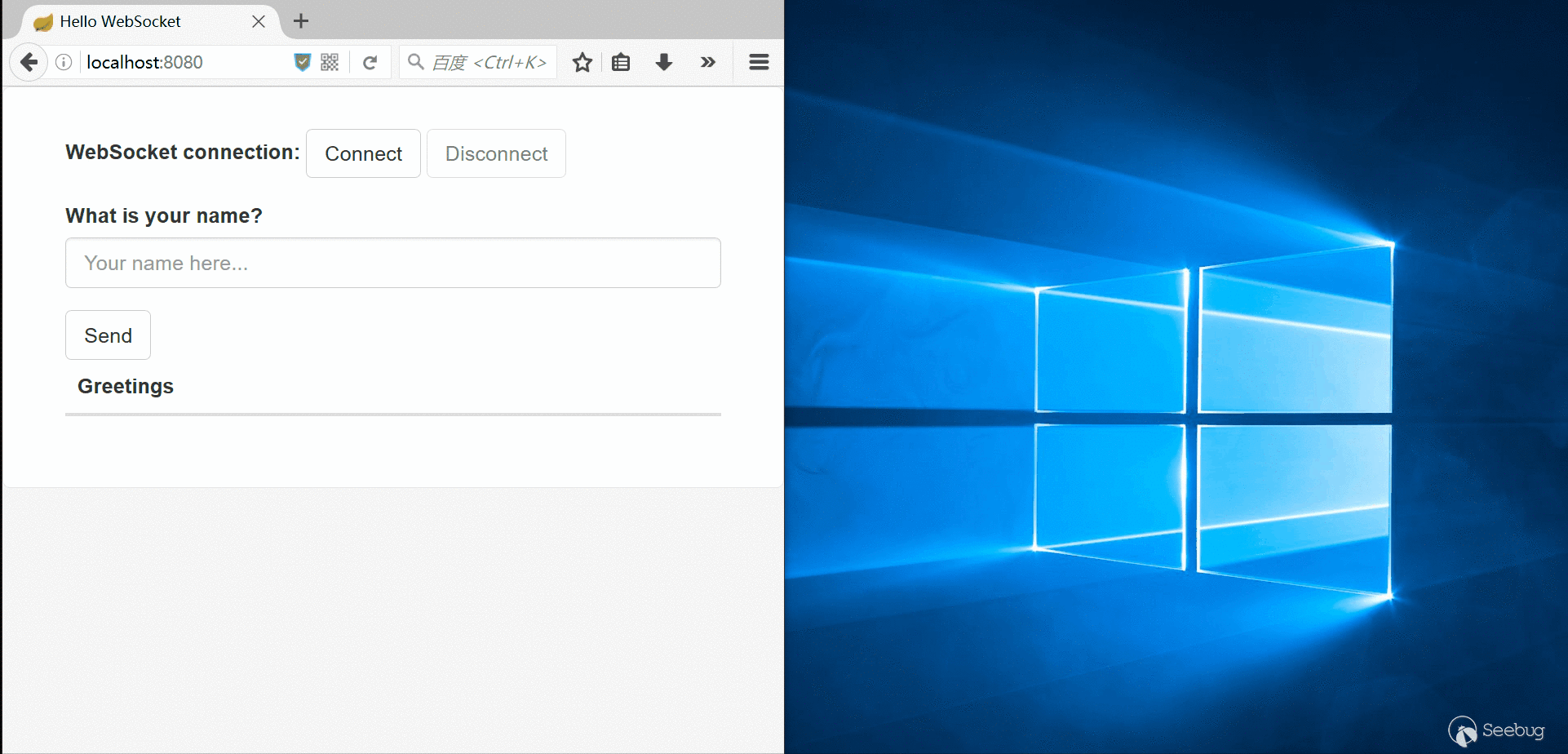Screen dimensions: 1568x754
Task: Expand the toolbar overflow chevron
Action: pyautogui.click(x=707, y=63)
